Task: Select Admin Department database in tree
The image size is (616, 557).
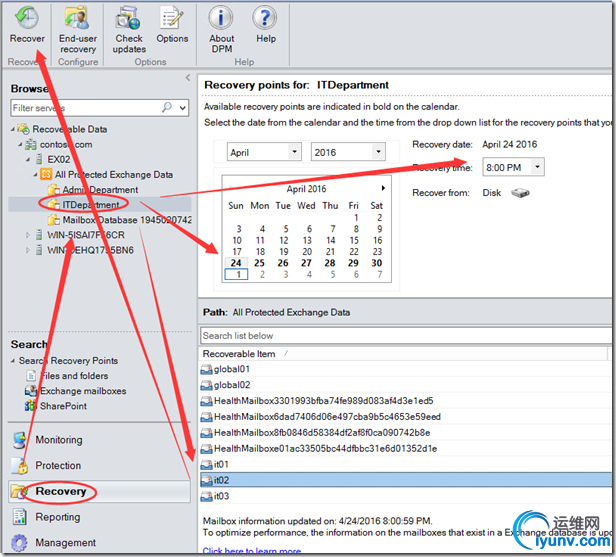Action: point(100,190)
